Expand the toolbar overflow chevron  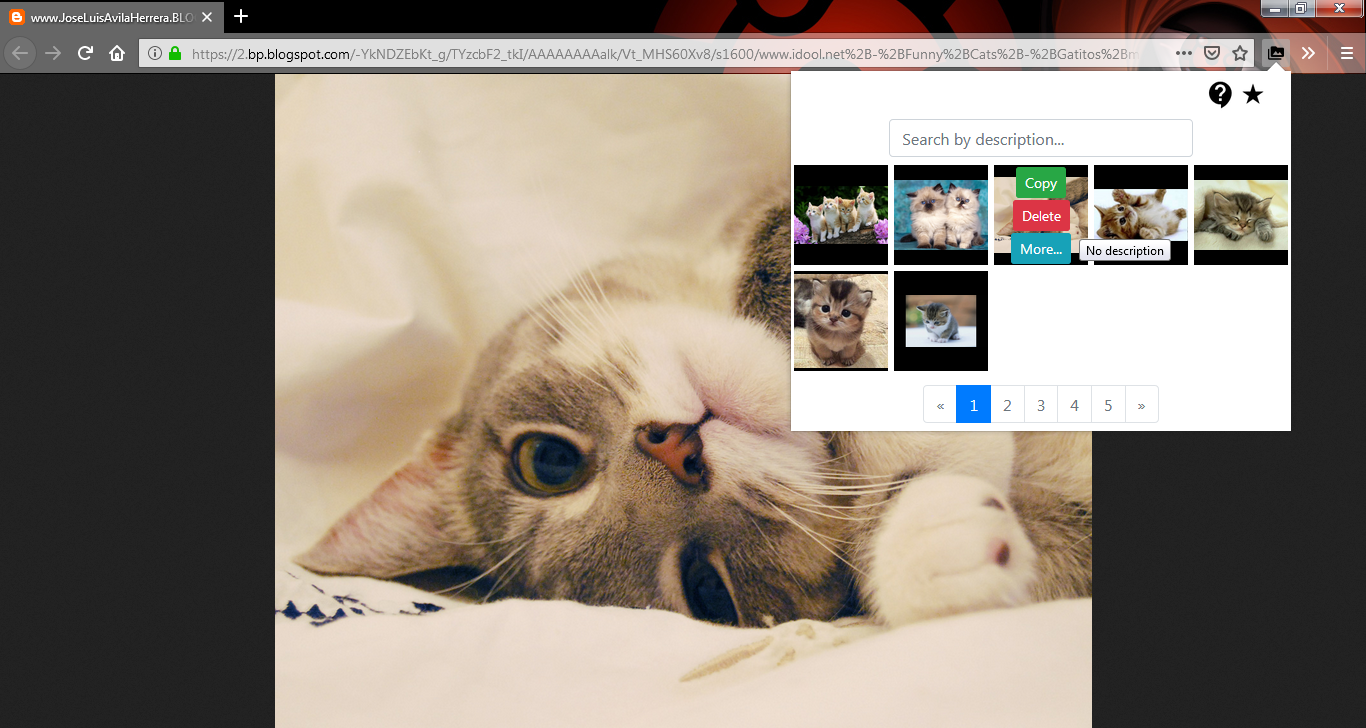pos(1308,53)
